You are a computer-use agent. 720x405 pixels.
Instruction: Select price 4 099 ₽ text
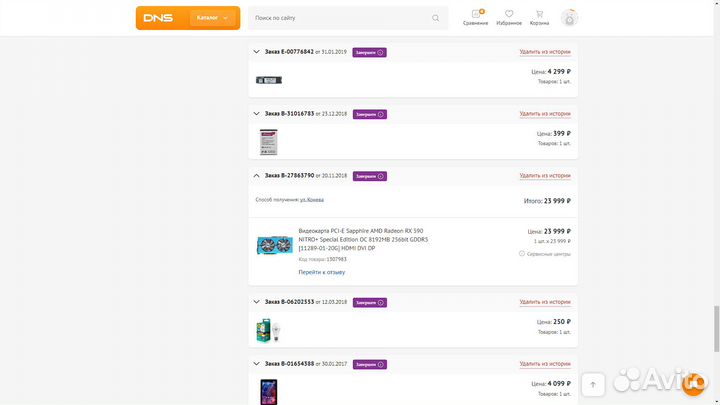[x=559, y=383]
